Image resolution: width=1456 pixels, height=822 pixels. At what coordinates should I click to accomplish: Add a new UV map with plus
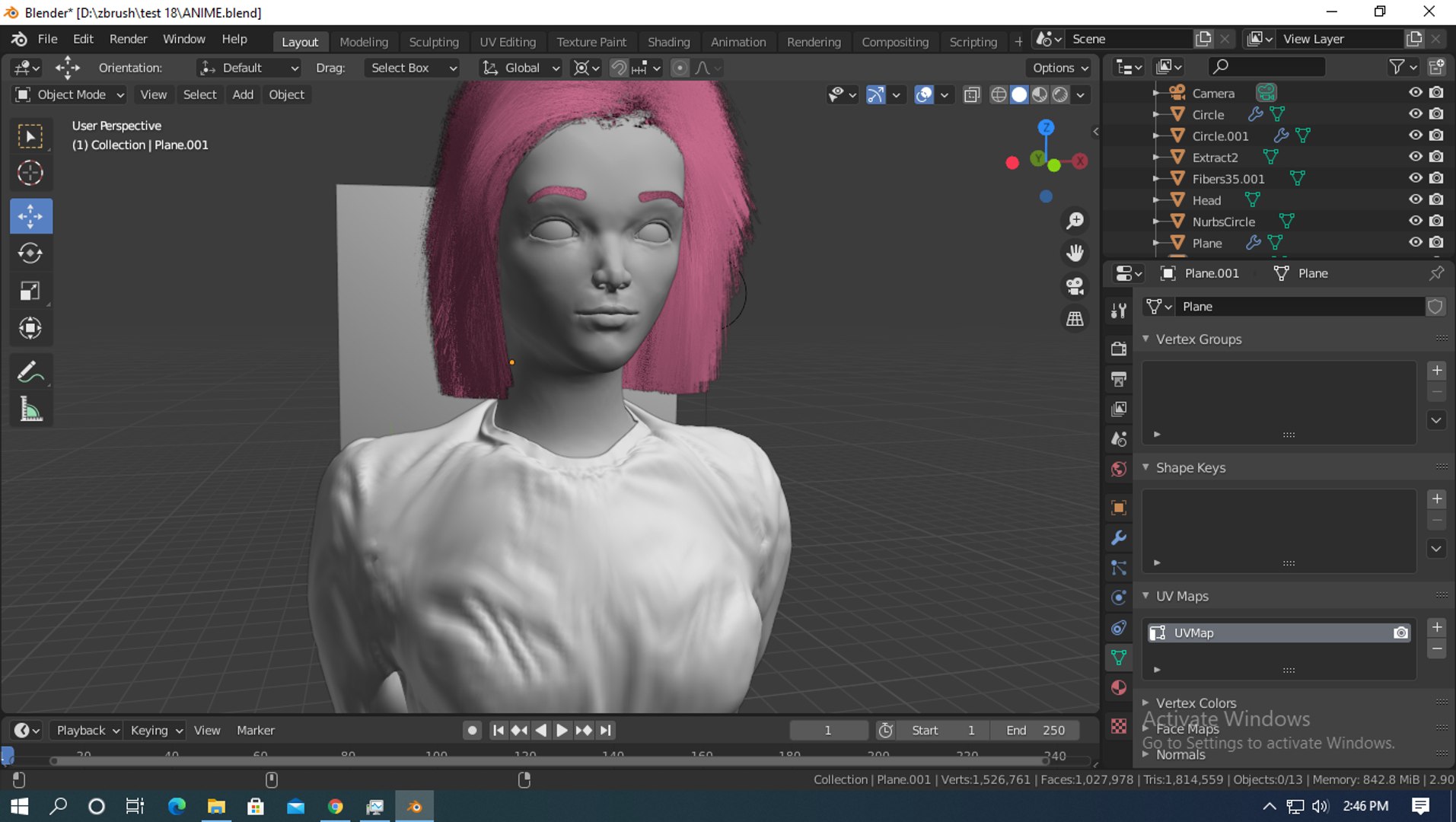click(1437, 628)
